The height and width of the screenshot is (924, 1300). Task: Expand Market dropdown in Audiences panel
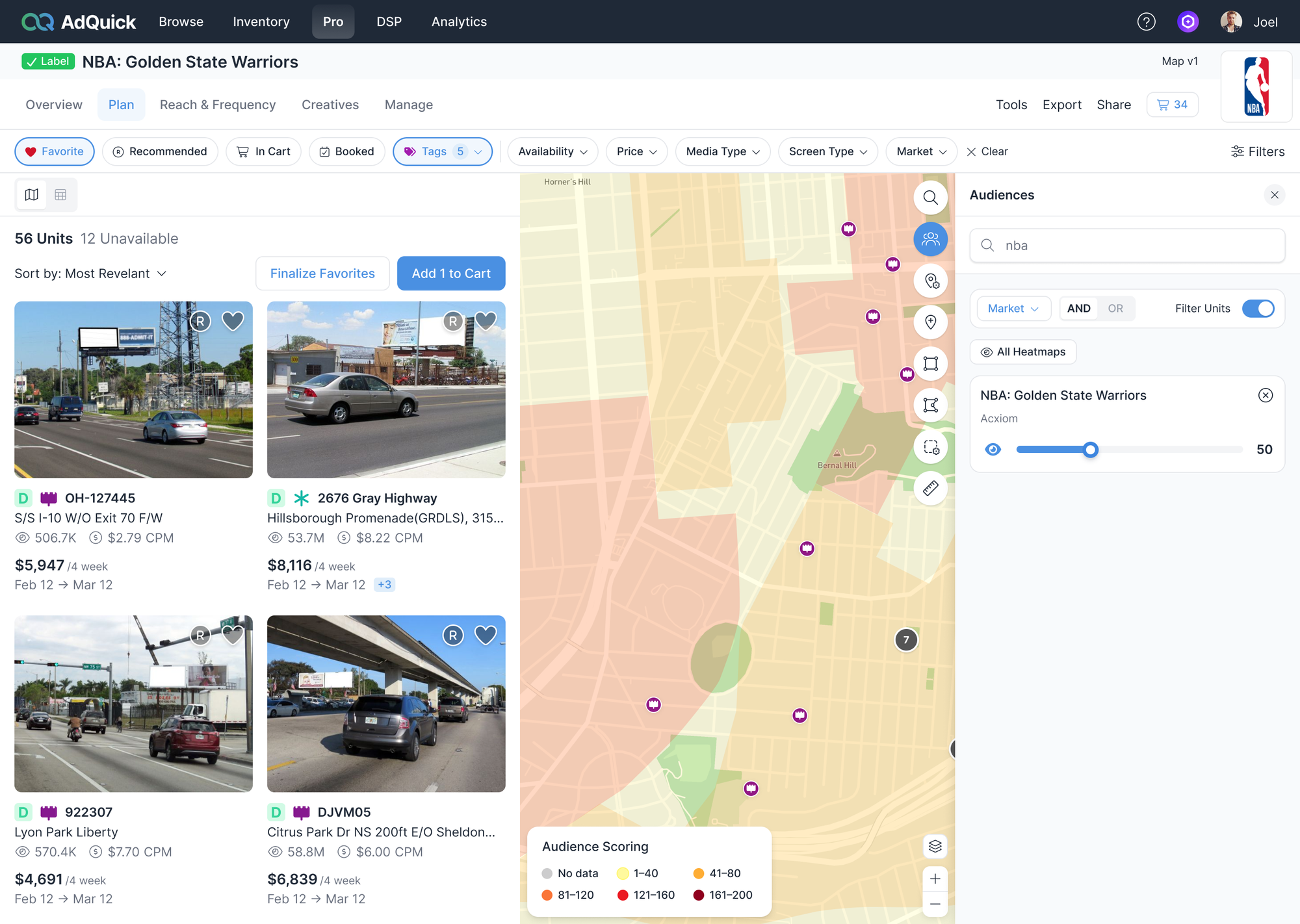pyautogui.click(x=1013, y=309)
